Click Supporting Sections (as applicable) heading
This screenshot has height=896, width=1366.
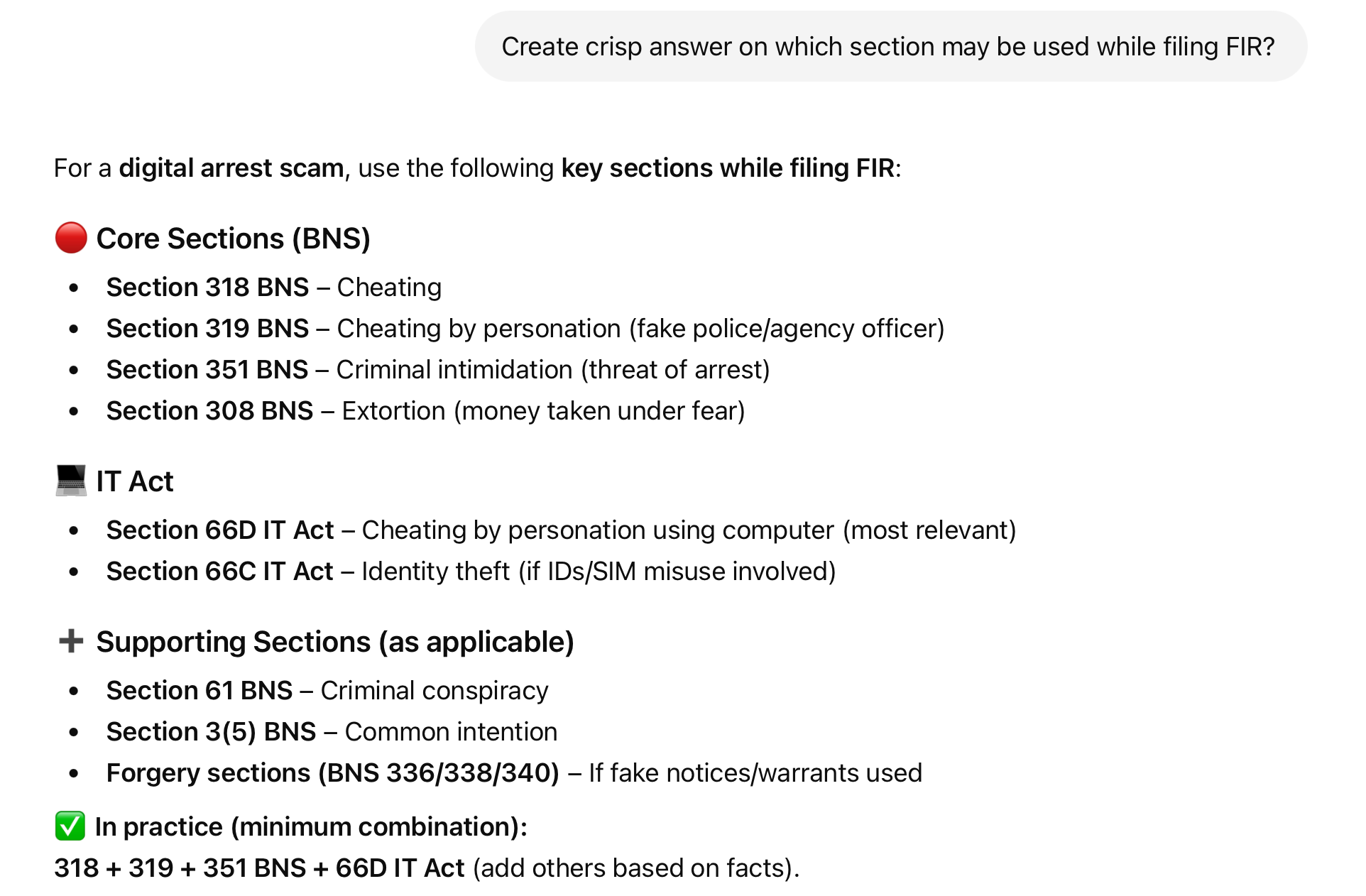(335, 642)
